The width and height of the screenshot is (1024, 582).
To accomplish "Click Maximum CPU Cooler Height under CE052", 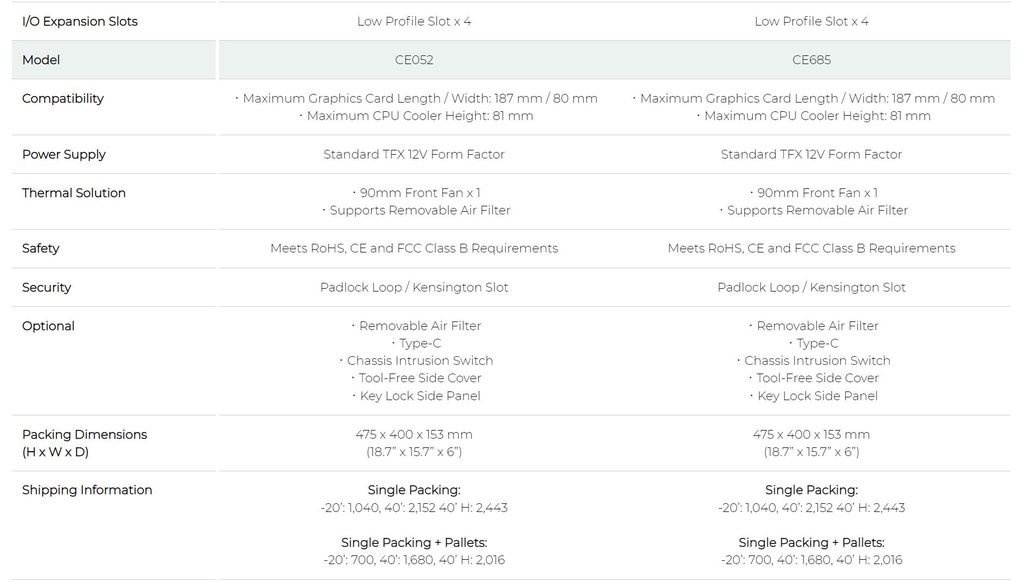I will click(x=420, y=116).
